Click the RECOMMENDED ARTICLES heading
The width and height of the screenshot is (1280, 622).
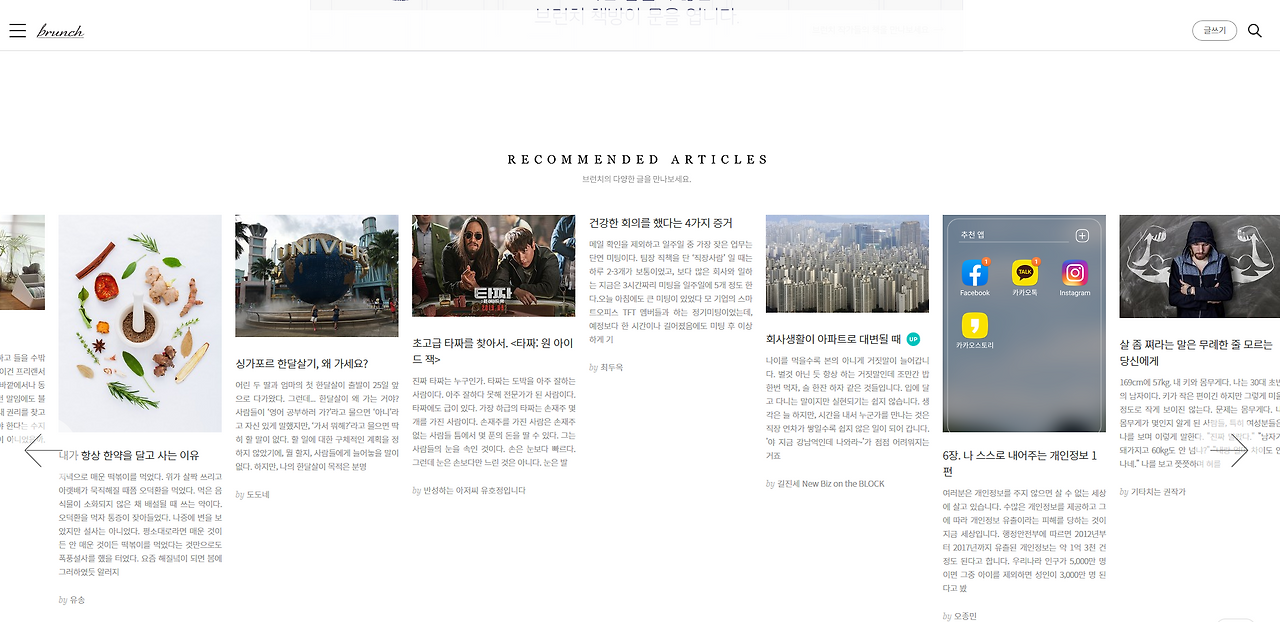[x=638, y=160]
